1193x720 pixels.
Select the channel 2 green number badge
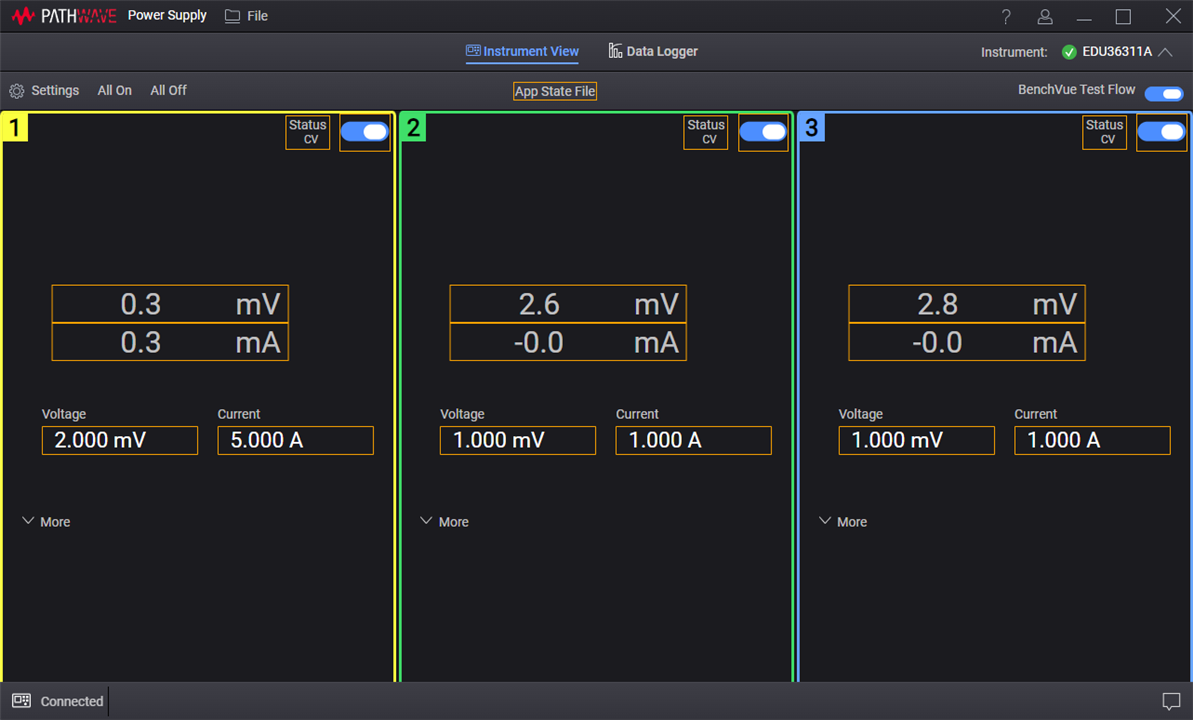point(413,127)
